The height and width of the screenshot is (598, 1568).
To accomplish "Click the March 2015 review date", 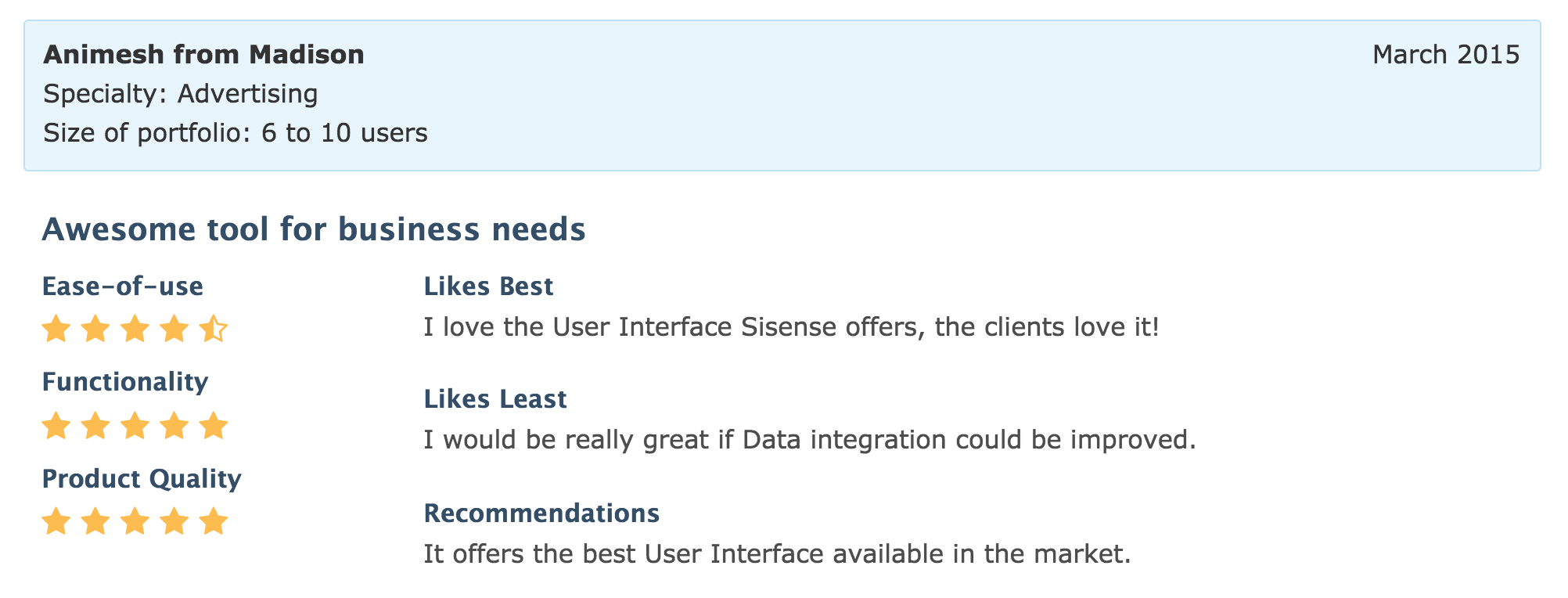I will pyautogui.click(x=1445, y=55).
